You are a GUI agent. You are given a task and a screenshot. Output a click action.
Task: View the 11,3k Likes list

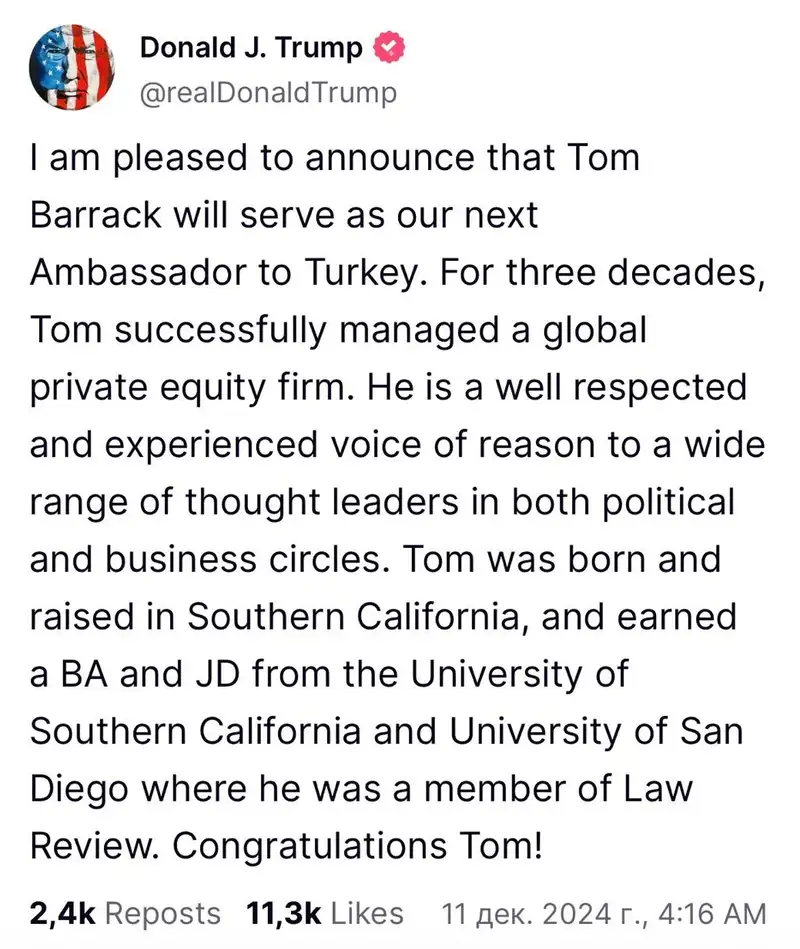[x=325, y=913]
